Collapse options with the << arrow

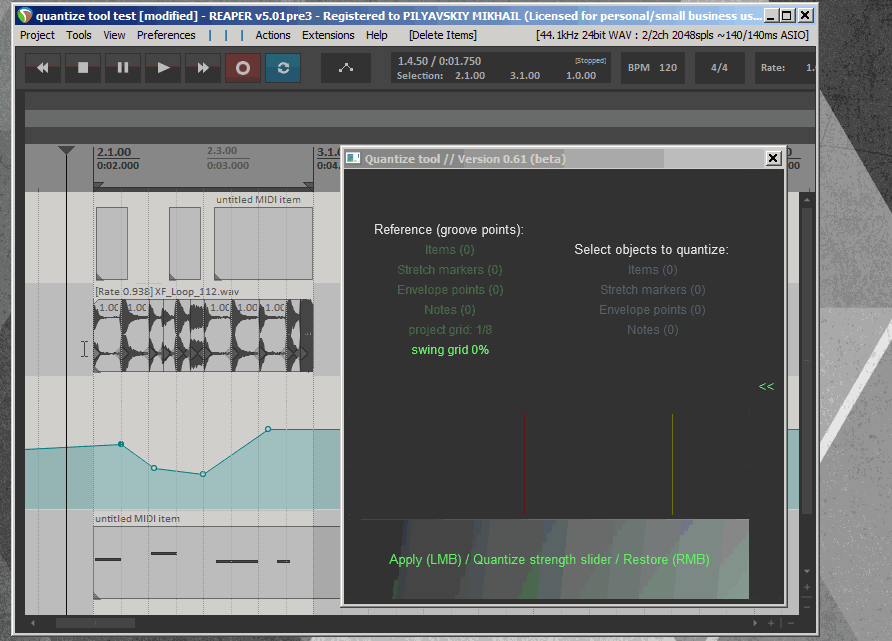tap(766, 387)
